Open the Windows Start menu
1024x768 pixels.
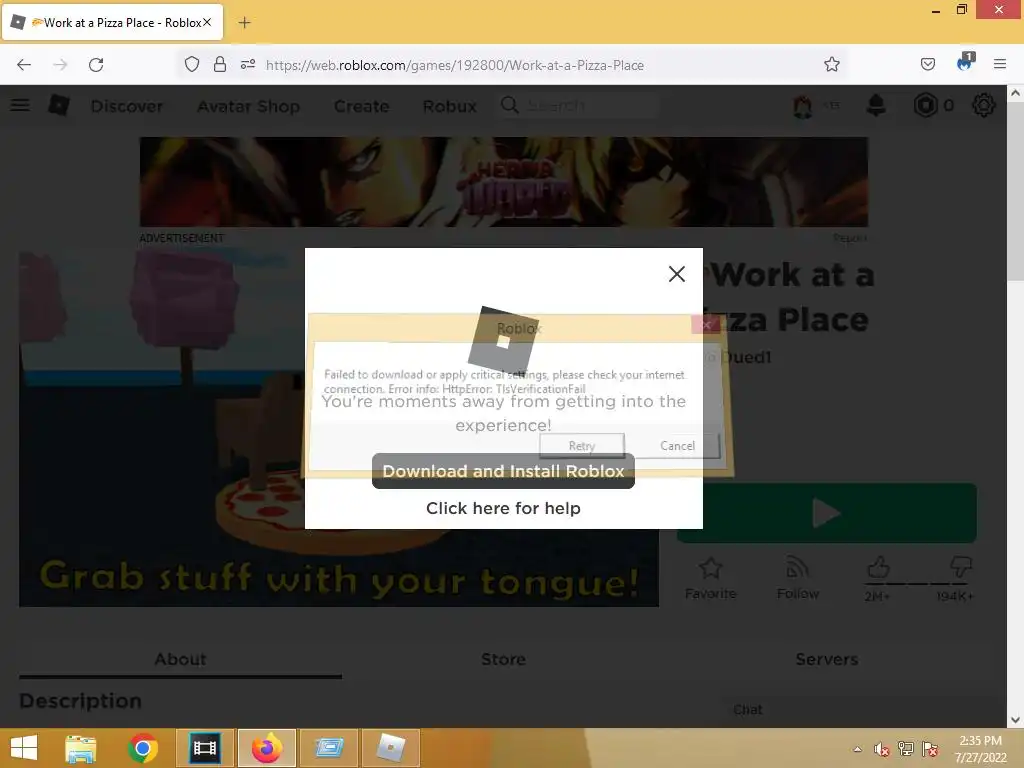pyautogui.click(x=24, y=748)
